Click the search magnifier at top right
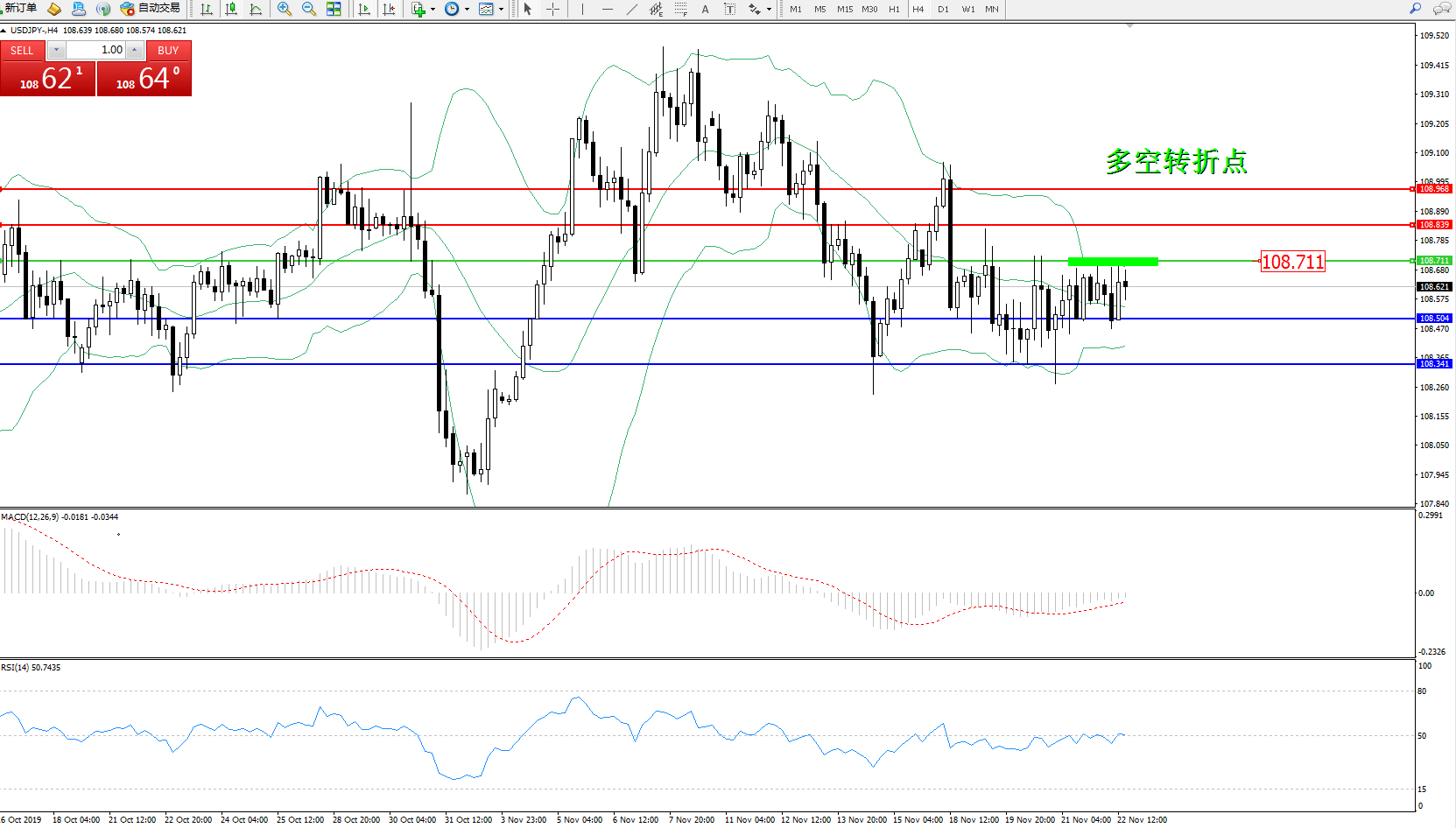The width and height of the screenshot is (1456, 828). pos(1415,9)
